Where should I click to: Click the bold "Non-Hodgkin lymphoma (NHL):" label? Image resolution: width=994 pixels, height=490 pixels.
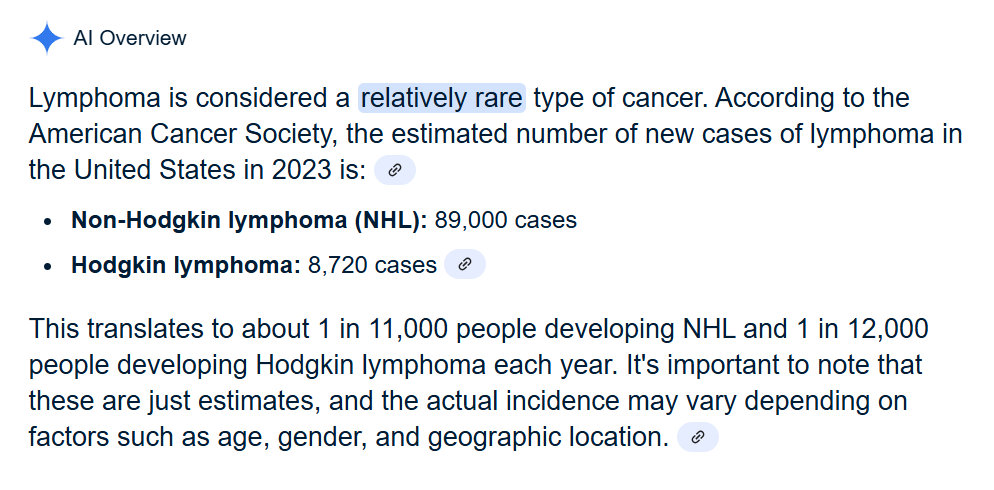coord(249,220)
